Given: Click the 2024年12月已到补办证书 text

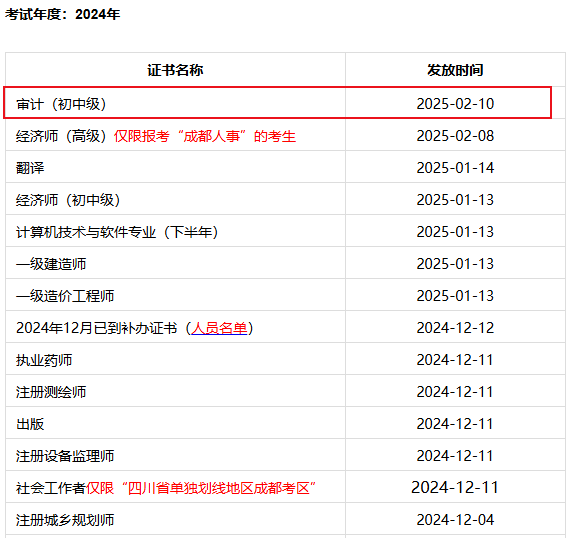Looking at the screenshot, I should pyautogui.click(x=97, y=328).
